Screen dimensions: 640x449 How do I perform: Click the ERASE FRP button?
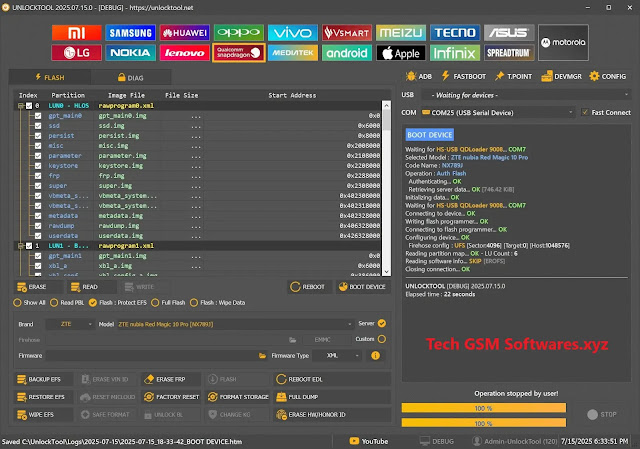pos(171,379)
